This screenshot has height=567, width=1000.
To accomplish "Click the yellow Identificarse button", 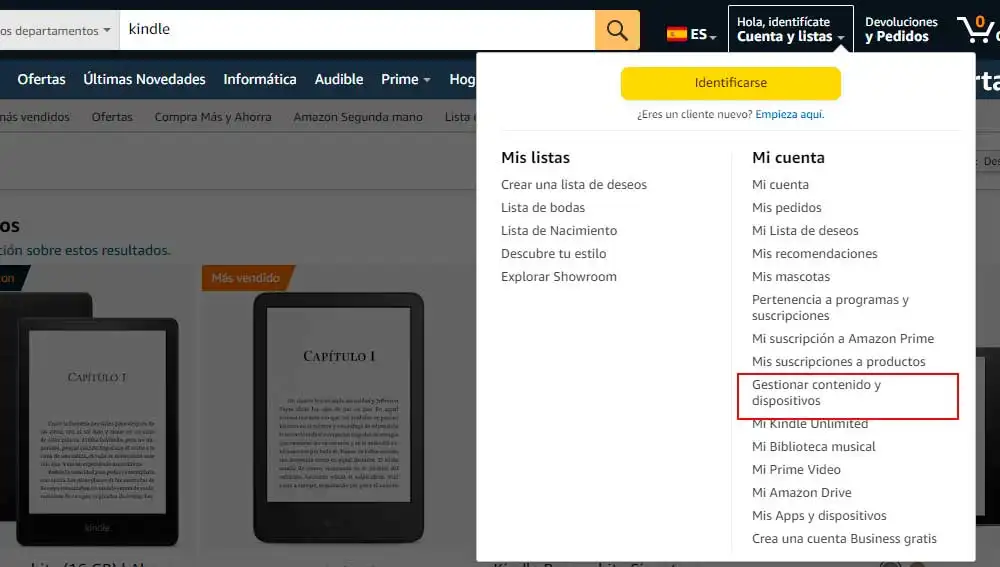I will point(730,83).
